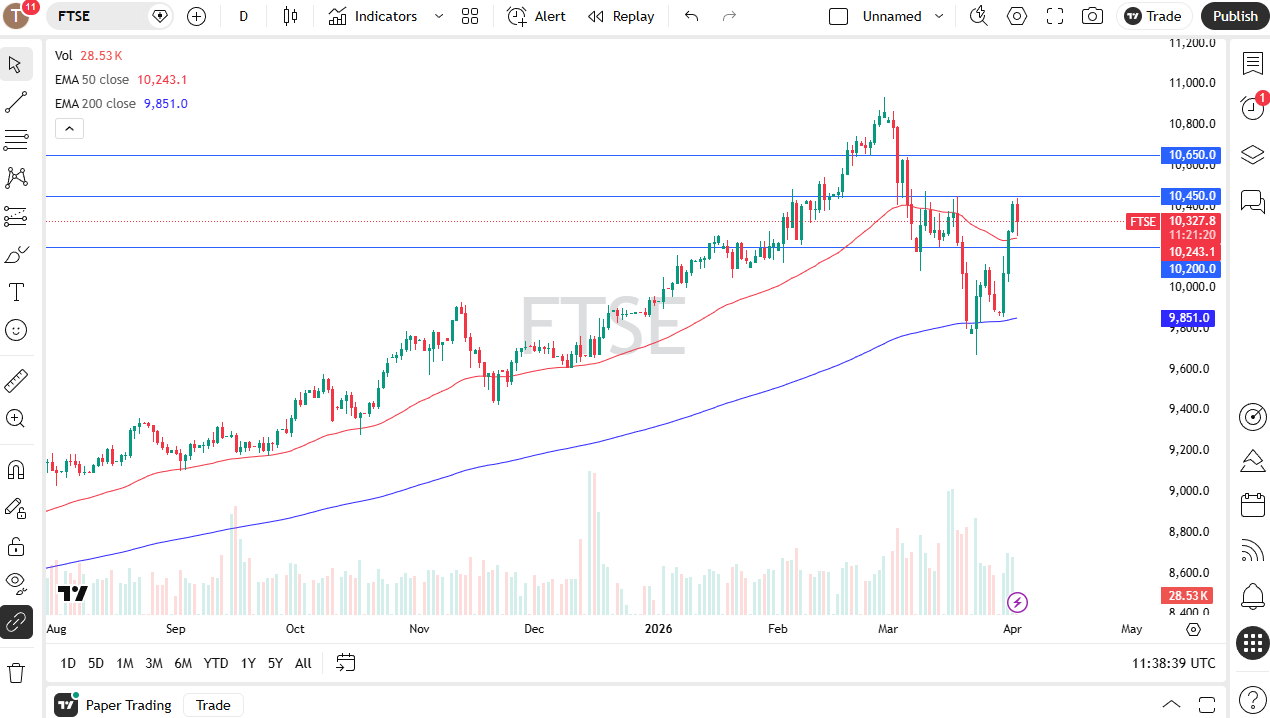Open the alerts panel
Viewport: 1270px width, 718px height.
click(1252, 108)
